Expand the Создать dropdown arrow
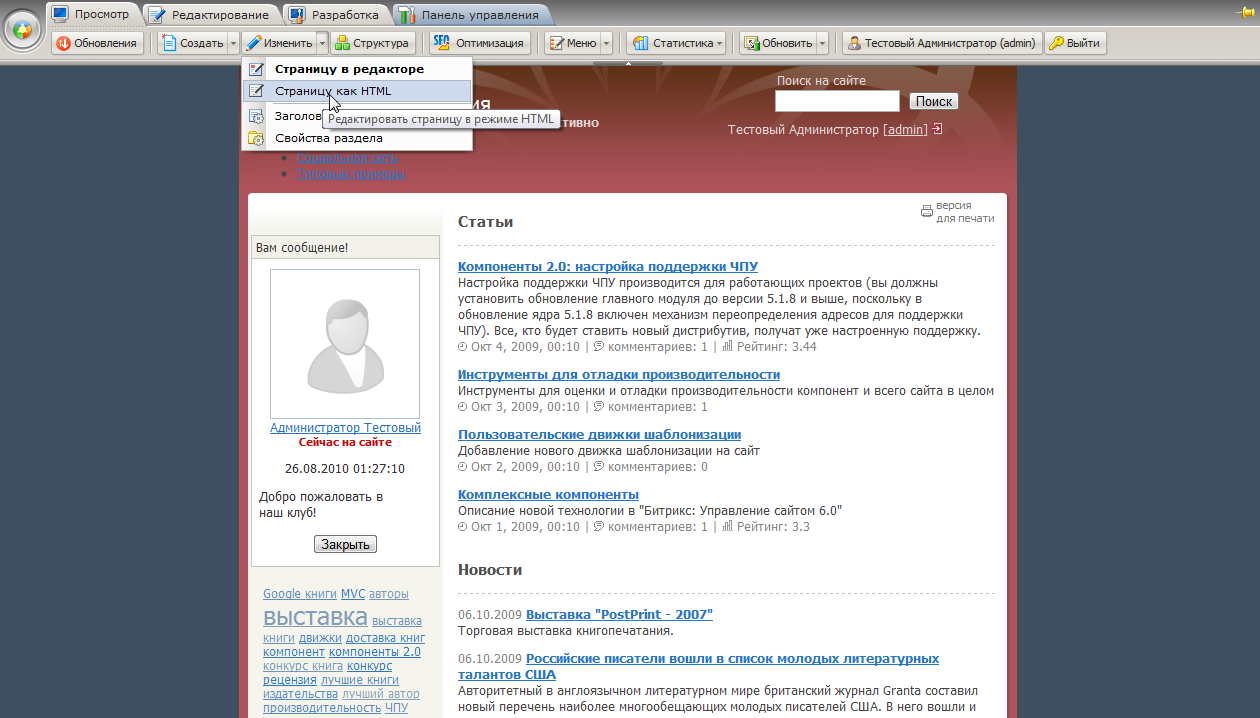The image size is (1260, 718). tap(233, 43)
